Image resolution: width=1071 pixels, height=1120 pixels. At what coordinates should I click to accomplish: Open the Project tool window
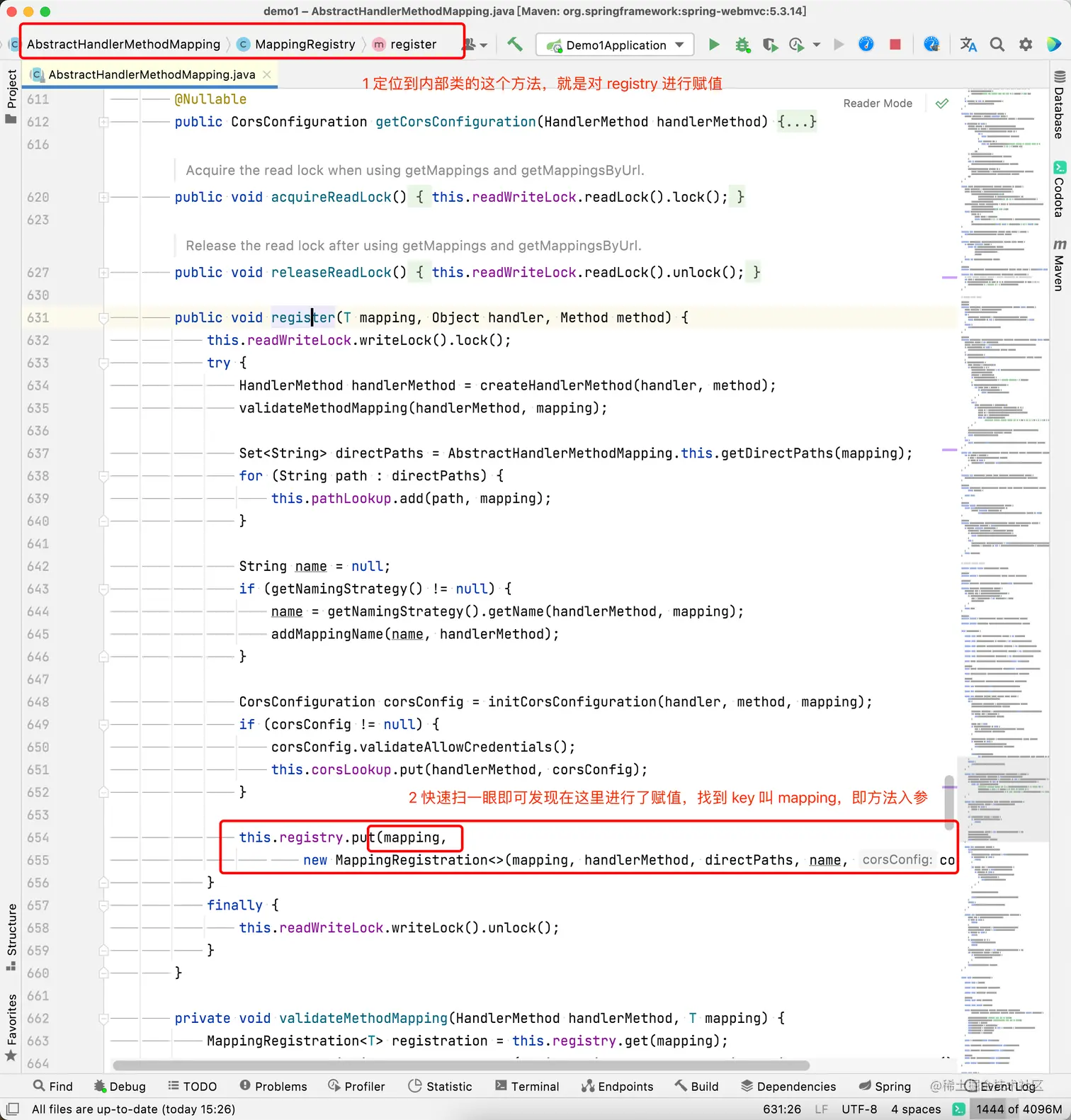[11, 96]
